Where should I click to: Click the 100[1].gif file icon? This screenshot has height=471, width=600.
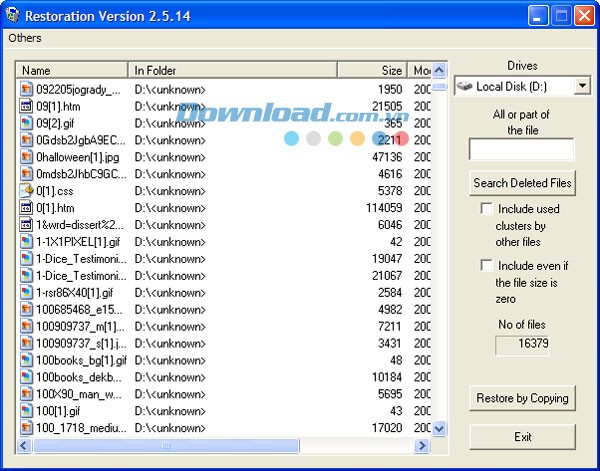27,411
